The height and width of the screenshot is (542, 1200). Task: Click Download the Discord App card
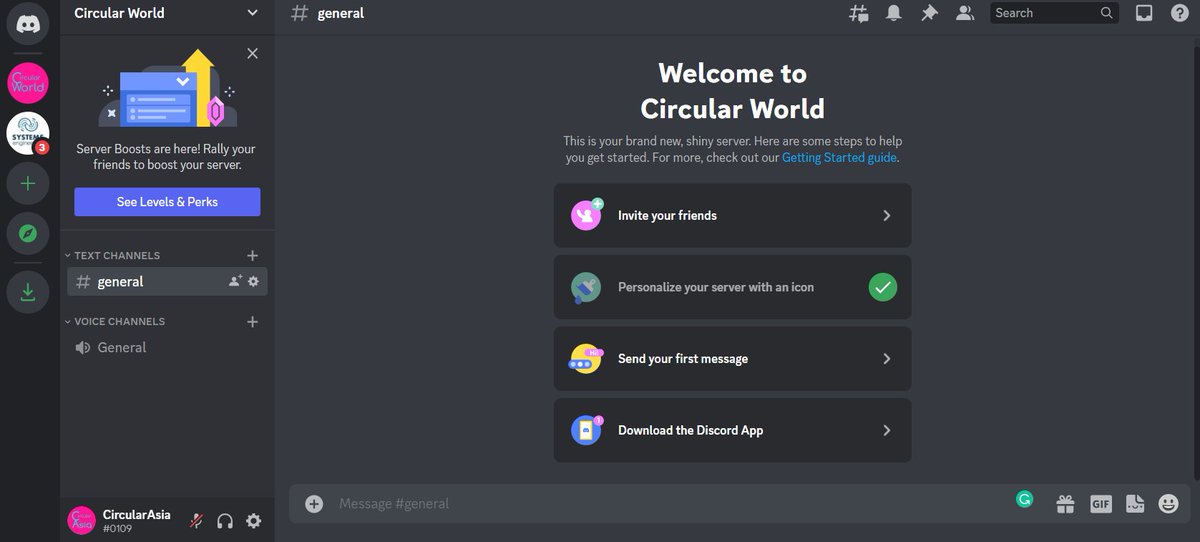[732, 430]
